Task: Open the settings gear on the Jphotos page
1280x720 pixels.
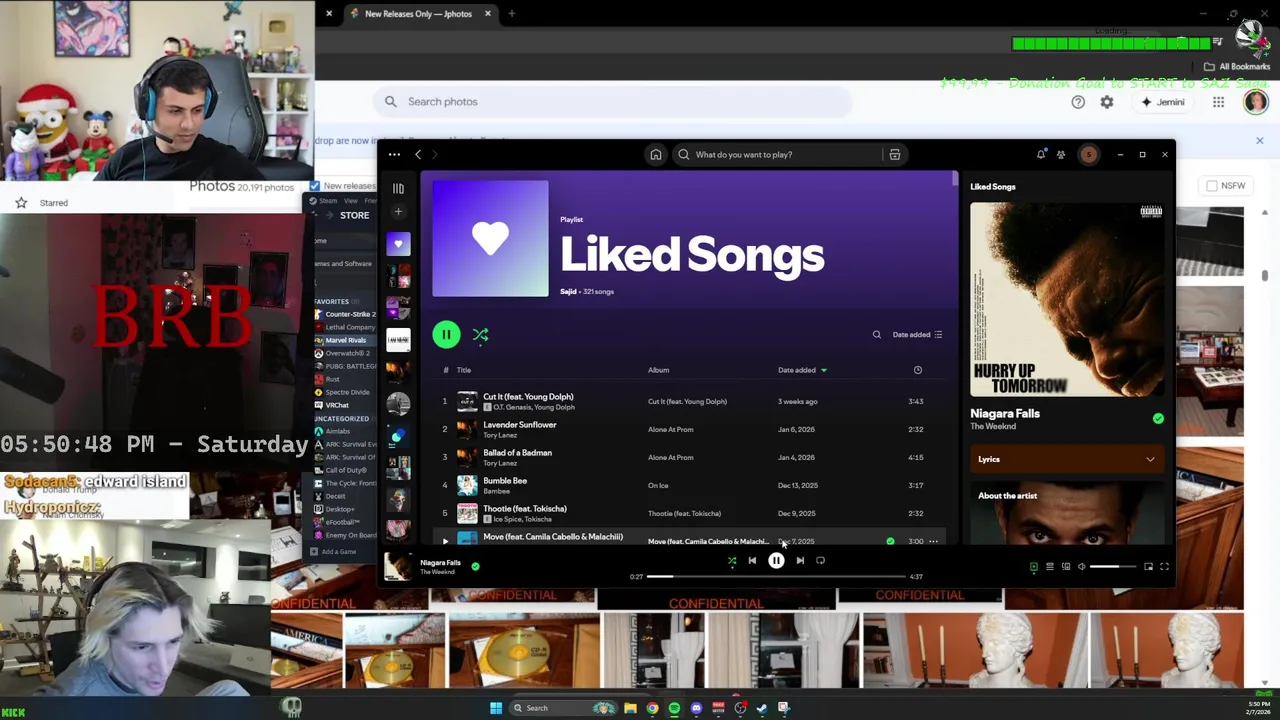Action: point(1107,102)
